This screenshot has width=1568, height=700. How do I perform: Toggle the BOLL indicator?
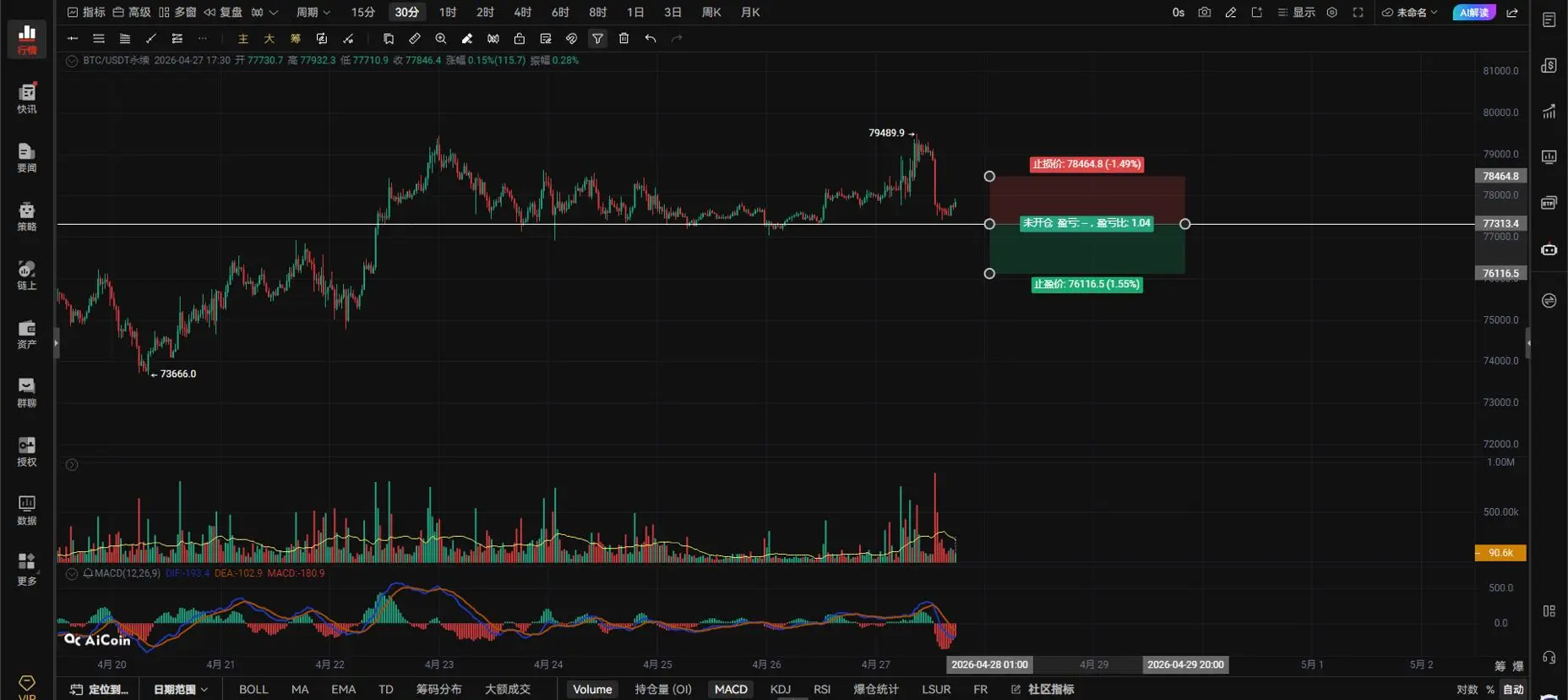click(x=253, y=689)
